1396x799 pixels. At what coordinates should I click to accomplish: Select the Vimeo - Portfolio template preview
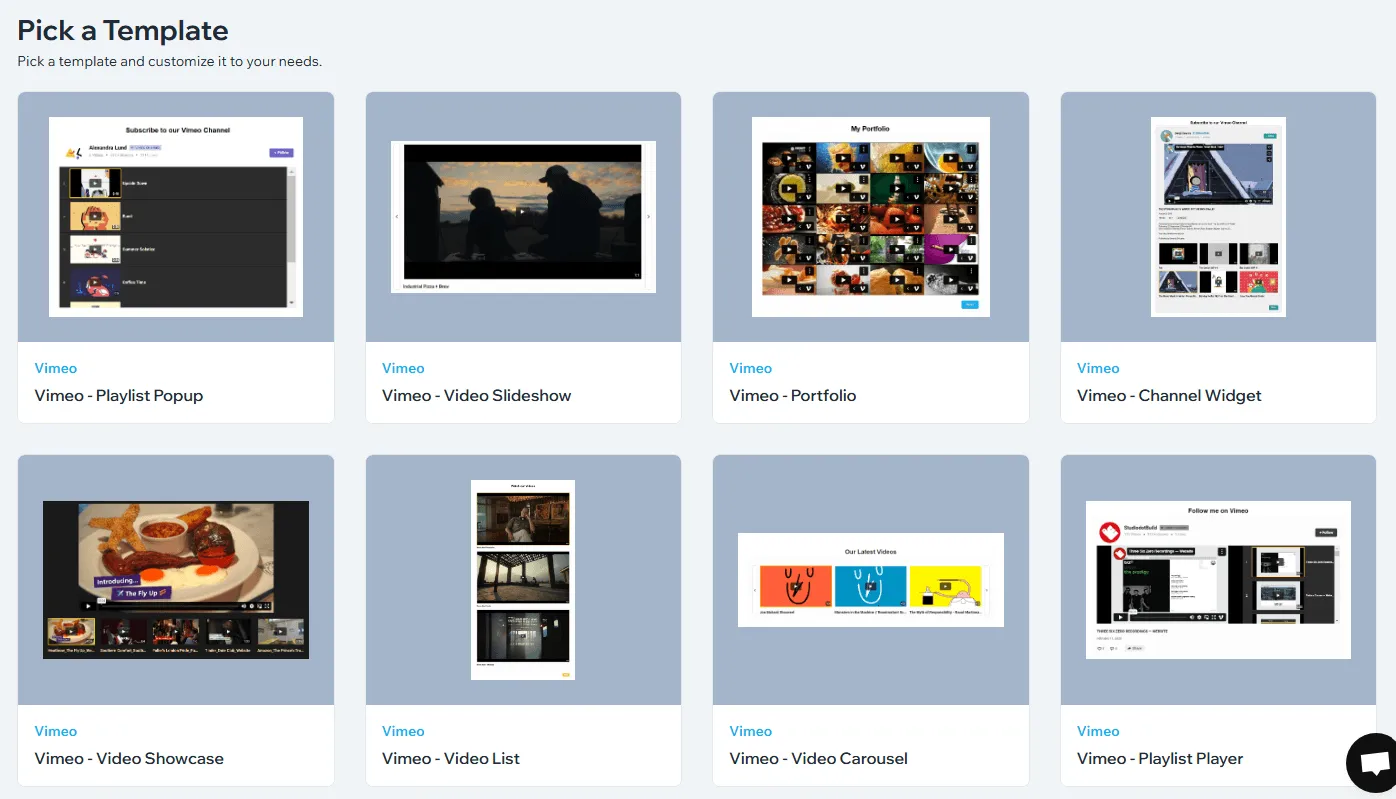(x=871, y=217)
